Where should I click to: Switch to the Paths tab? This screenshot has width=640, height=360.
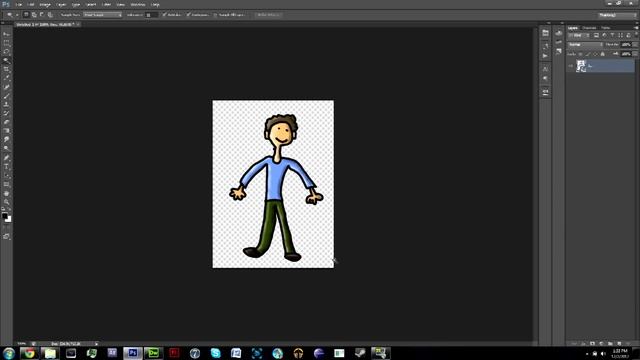pos(606,28)
